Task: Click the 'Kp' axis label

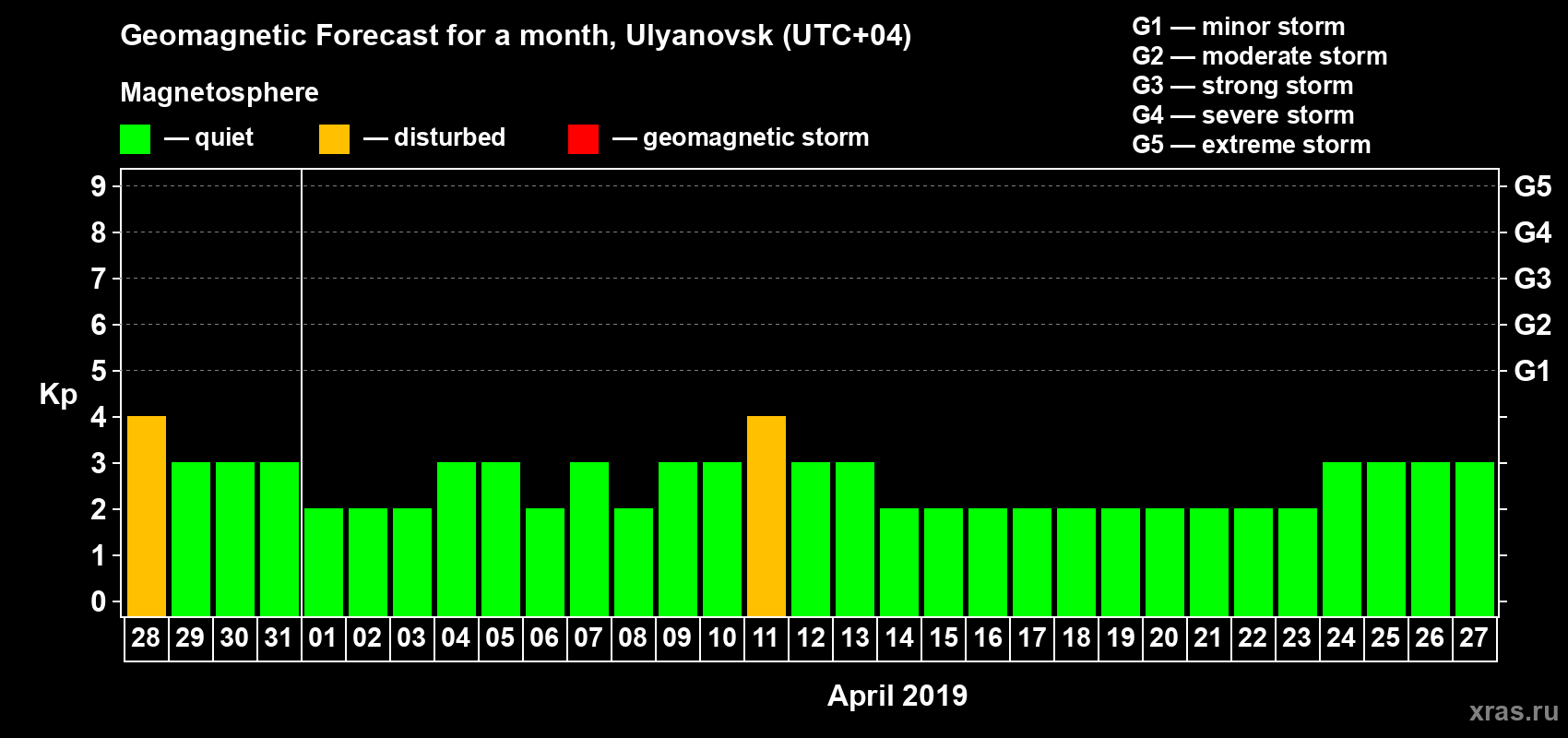Action: tap(58, 394)
